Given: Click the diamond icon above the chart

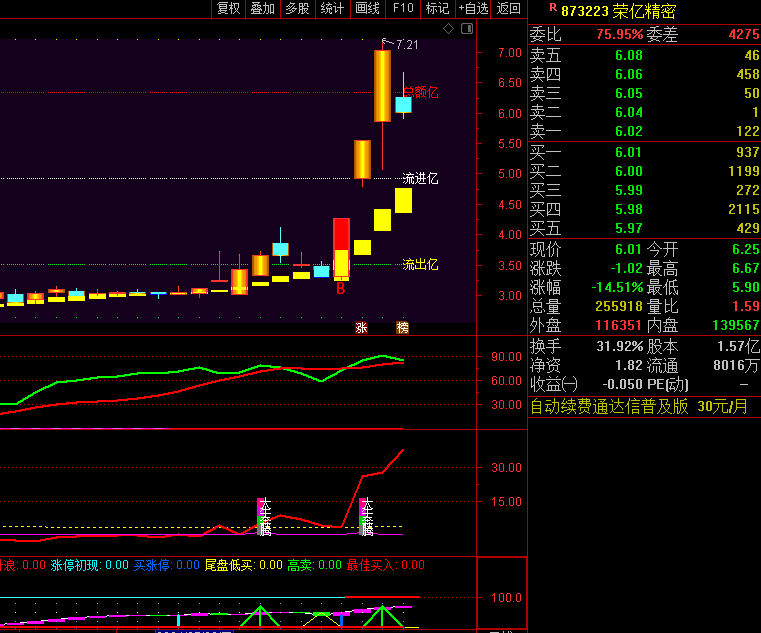Looking at the screenshot, I should [448, 30].
